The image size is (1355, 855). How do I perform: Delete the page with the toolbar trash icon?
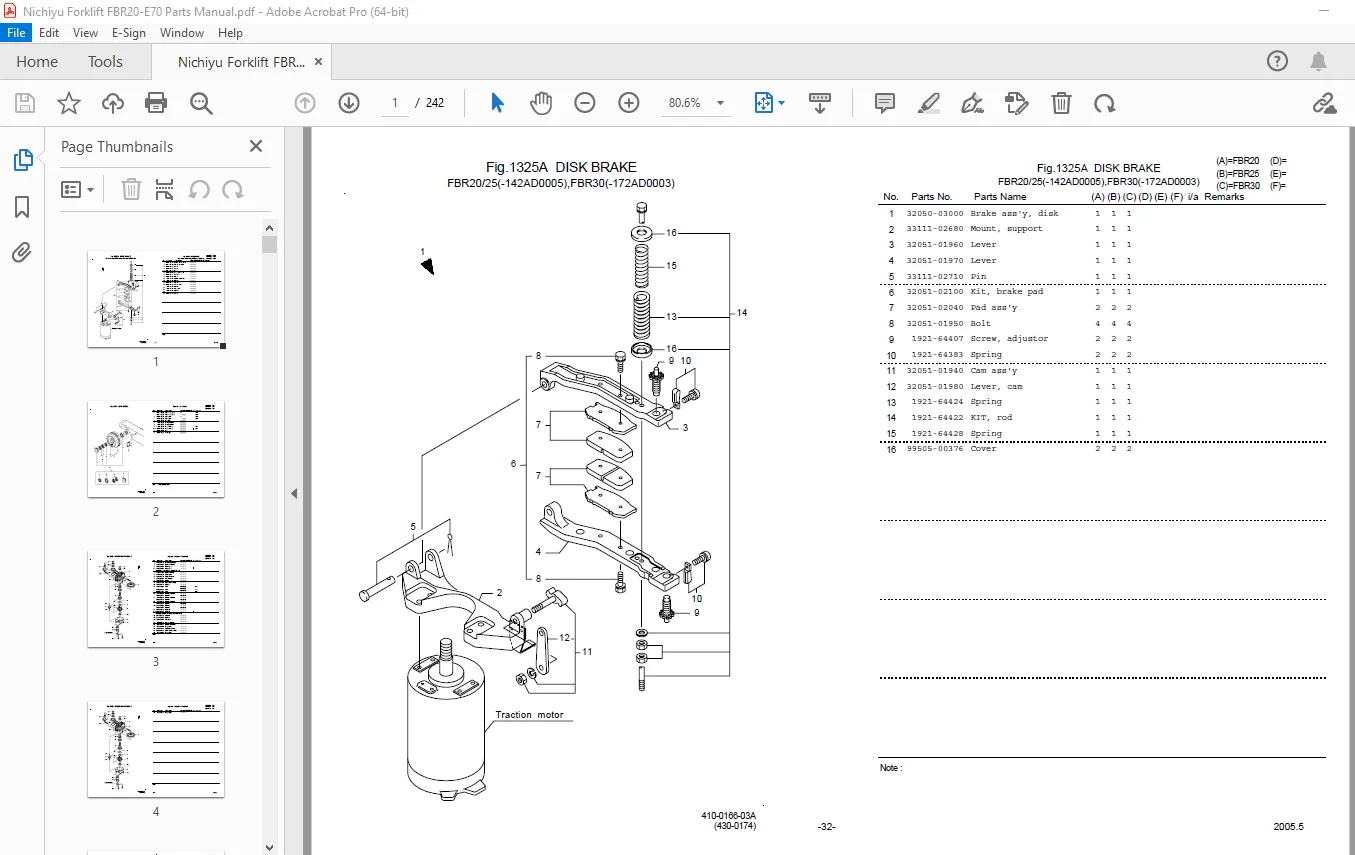point(1061,103)
